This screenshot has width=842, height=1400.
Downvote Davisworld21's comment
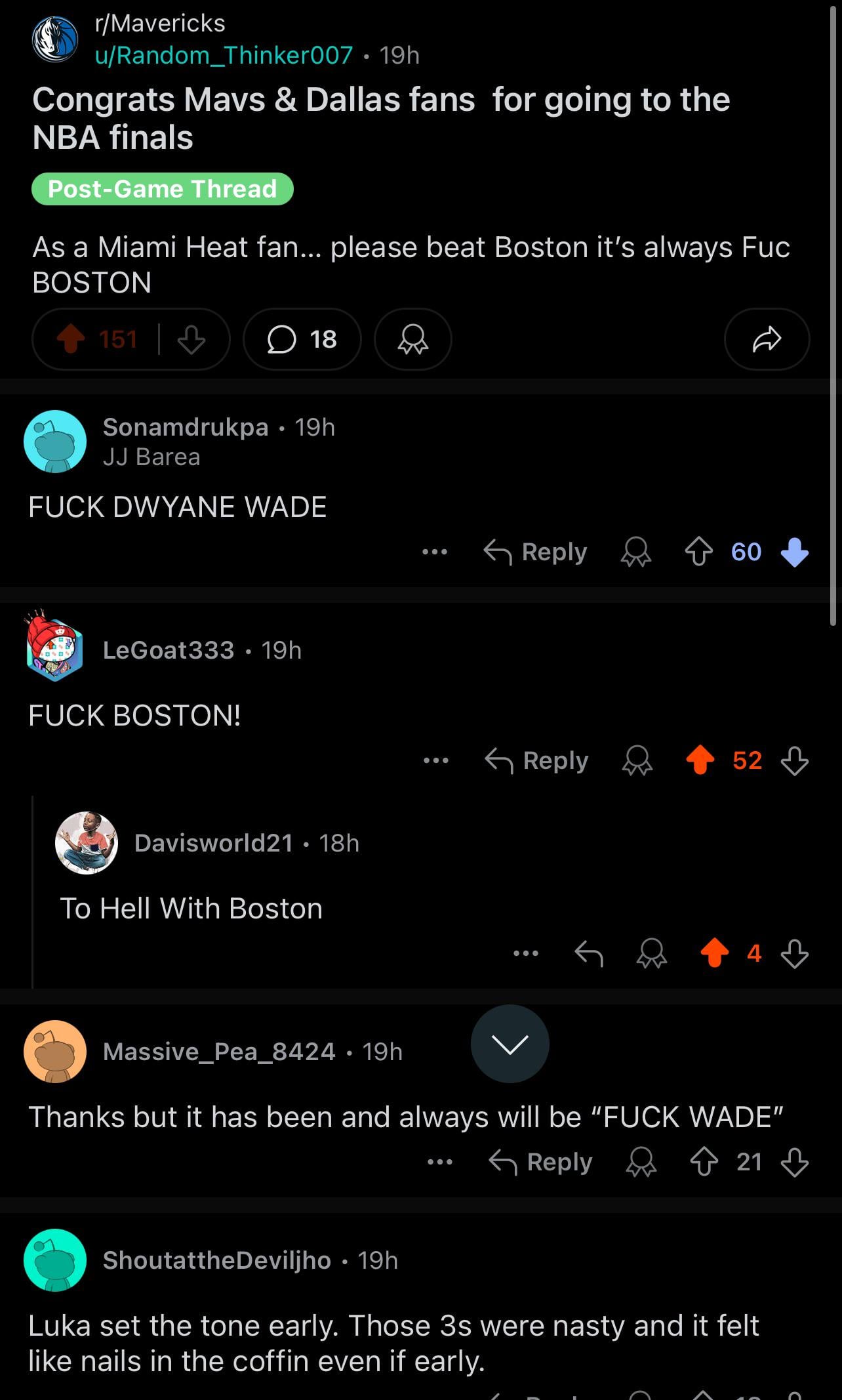[x=794, y=953]
